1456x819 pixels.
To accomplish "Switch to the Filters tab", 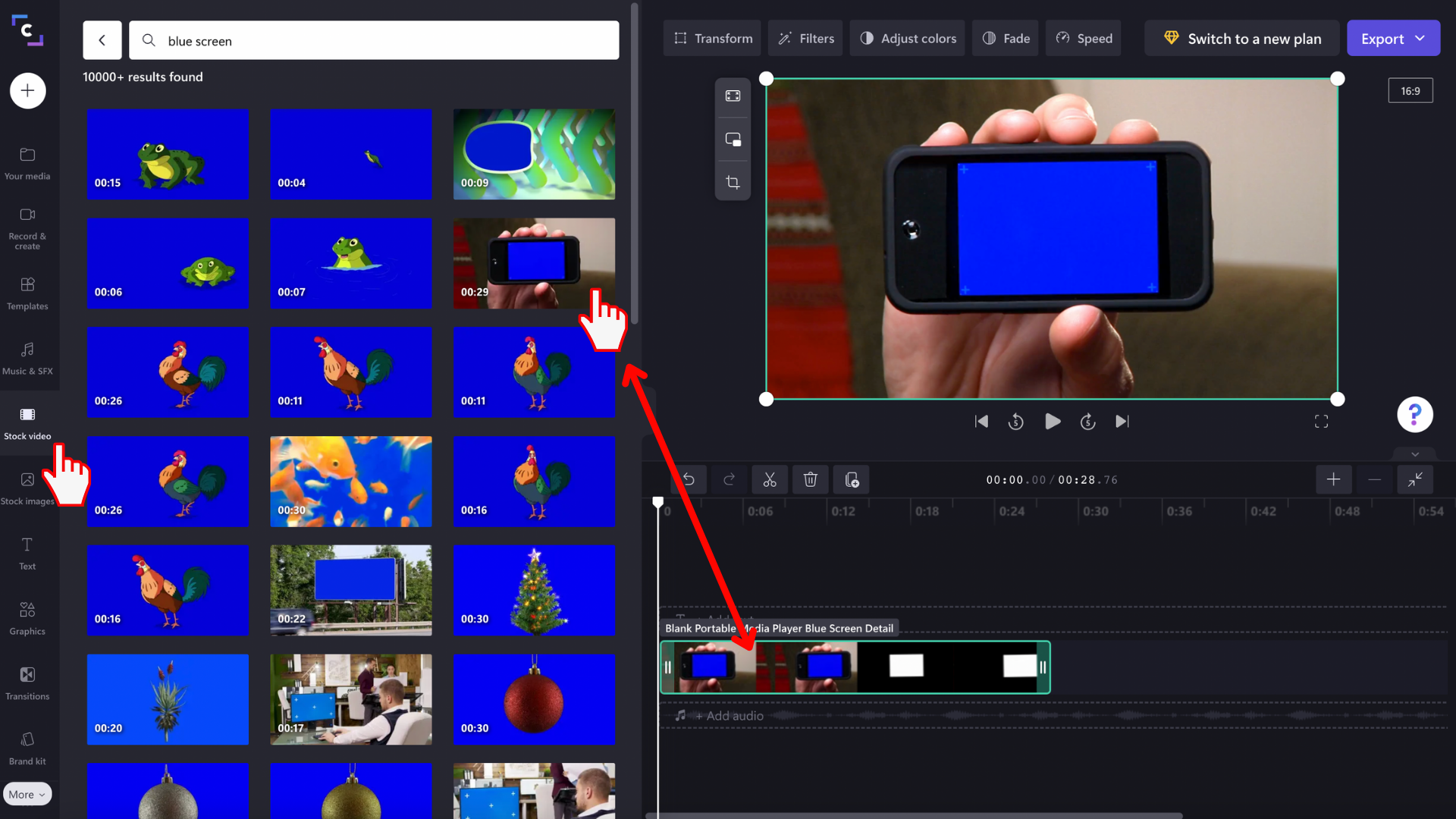I will (805, 38).
